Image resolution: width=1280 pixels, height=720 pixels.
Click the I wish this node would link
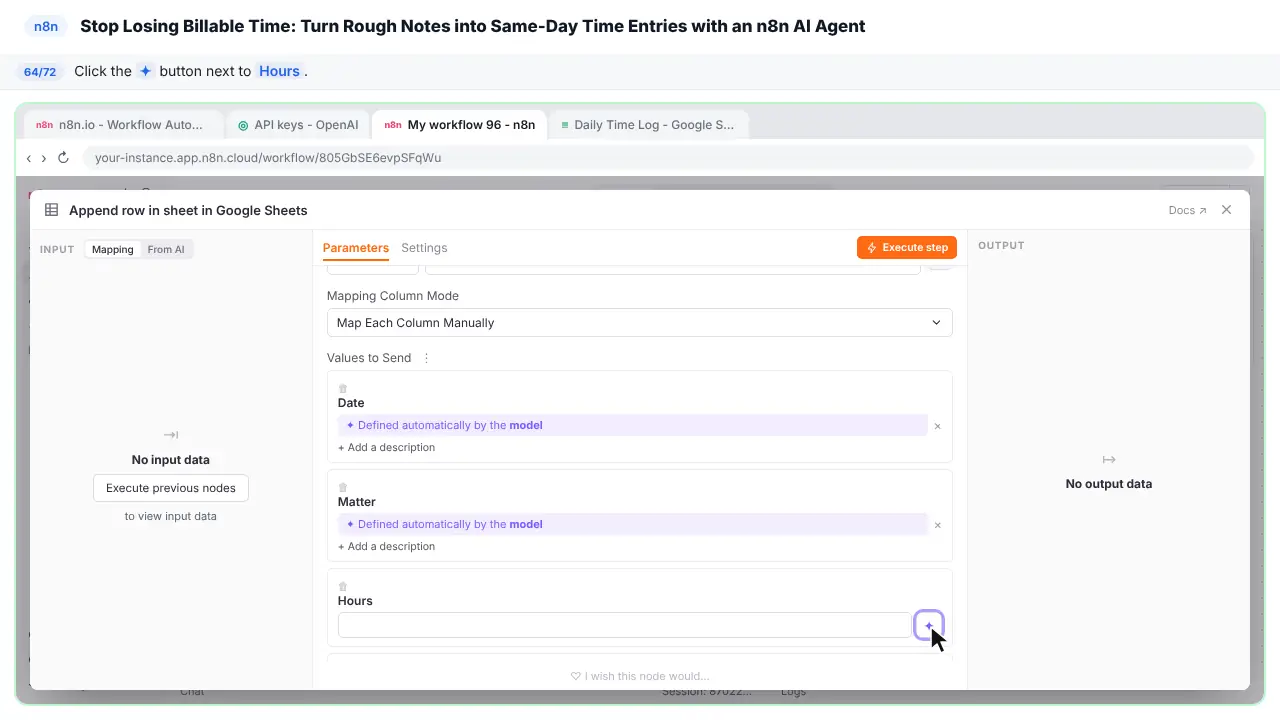click(640, 676)
